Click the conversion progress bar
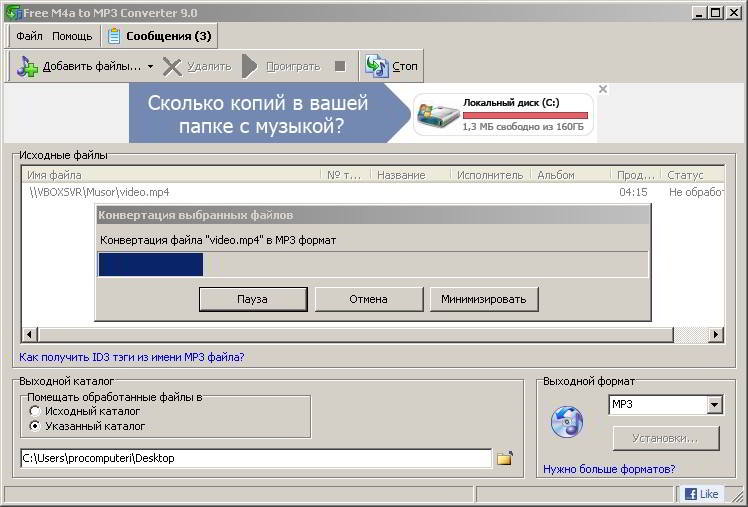Image resolution: width=748 pixels, height=507 pixels. click(373, 264)
